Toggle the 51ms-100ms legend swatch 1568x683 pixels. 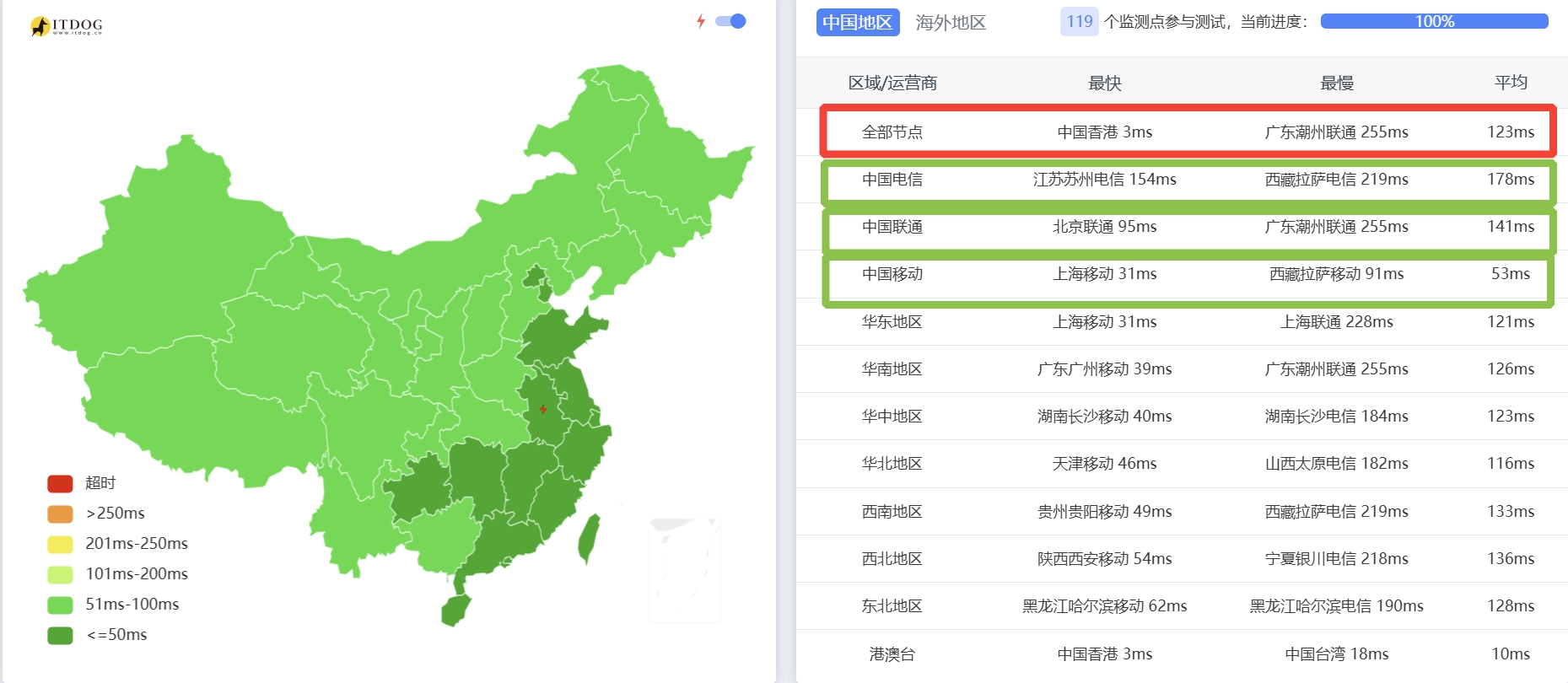[60, 605]
